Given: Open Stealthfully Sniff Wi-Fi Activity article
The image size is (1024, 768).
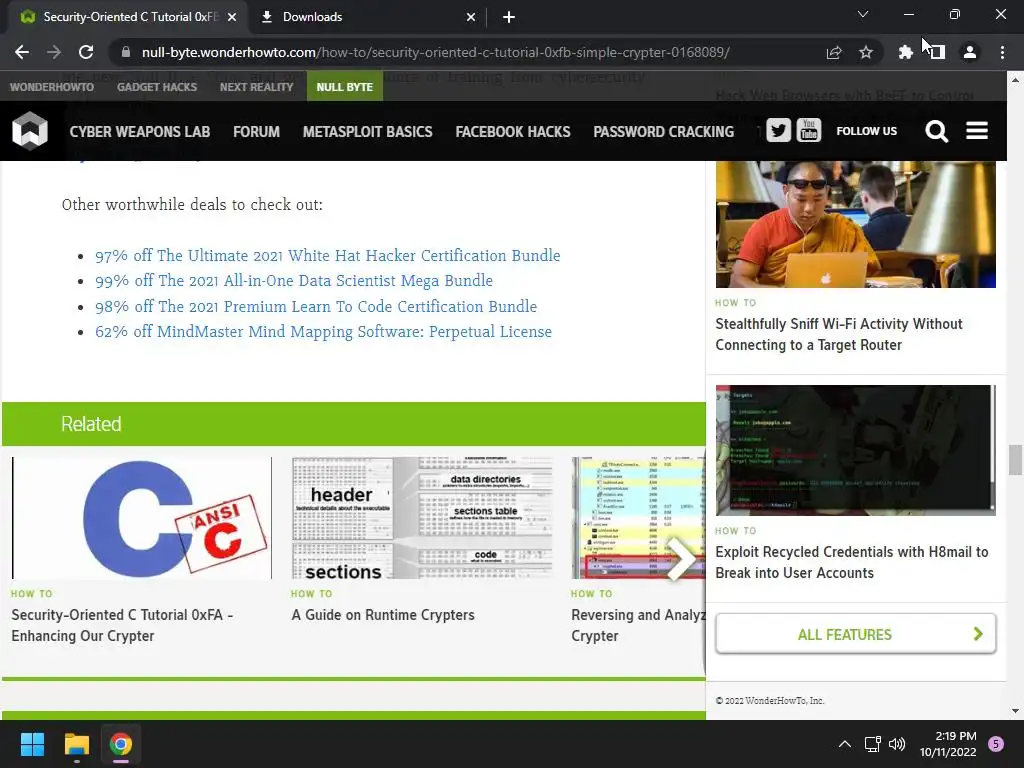Looking at the screenshot, I should click(x=839, y=334).
